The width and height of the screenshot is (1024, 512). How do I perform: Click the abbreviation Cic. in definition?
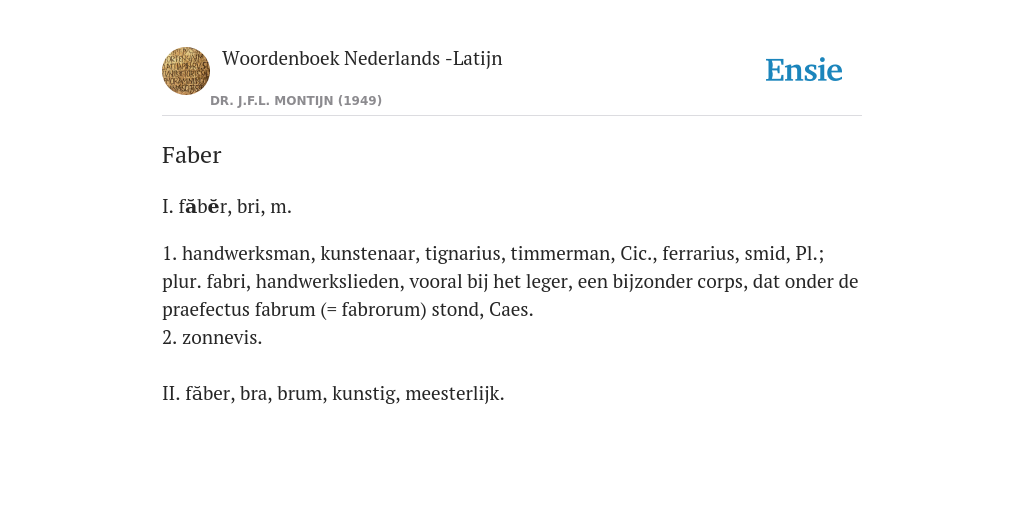pos(636,254)
